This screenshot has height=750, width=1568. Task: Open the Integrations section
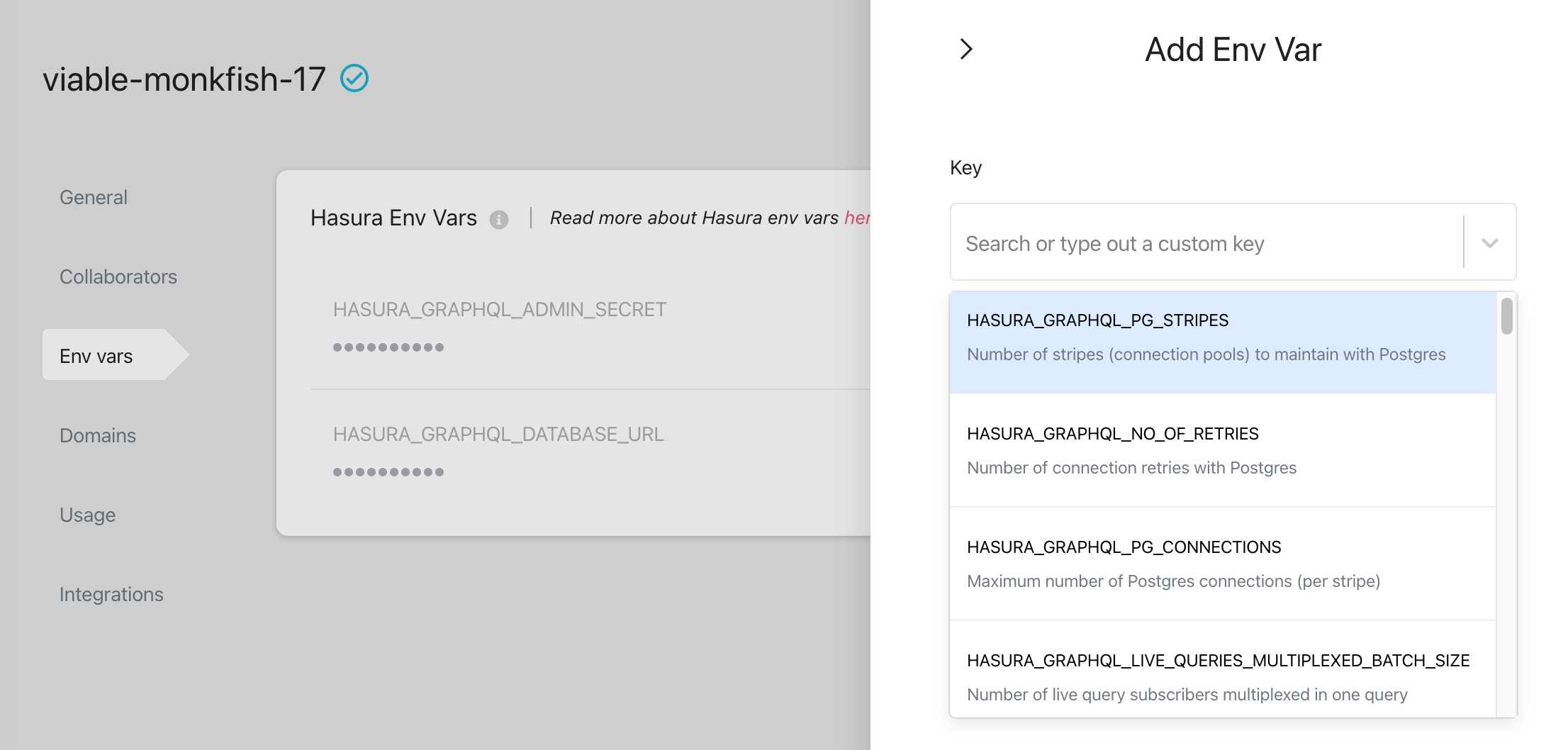tap(111, 594)
